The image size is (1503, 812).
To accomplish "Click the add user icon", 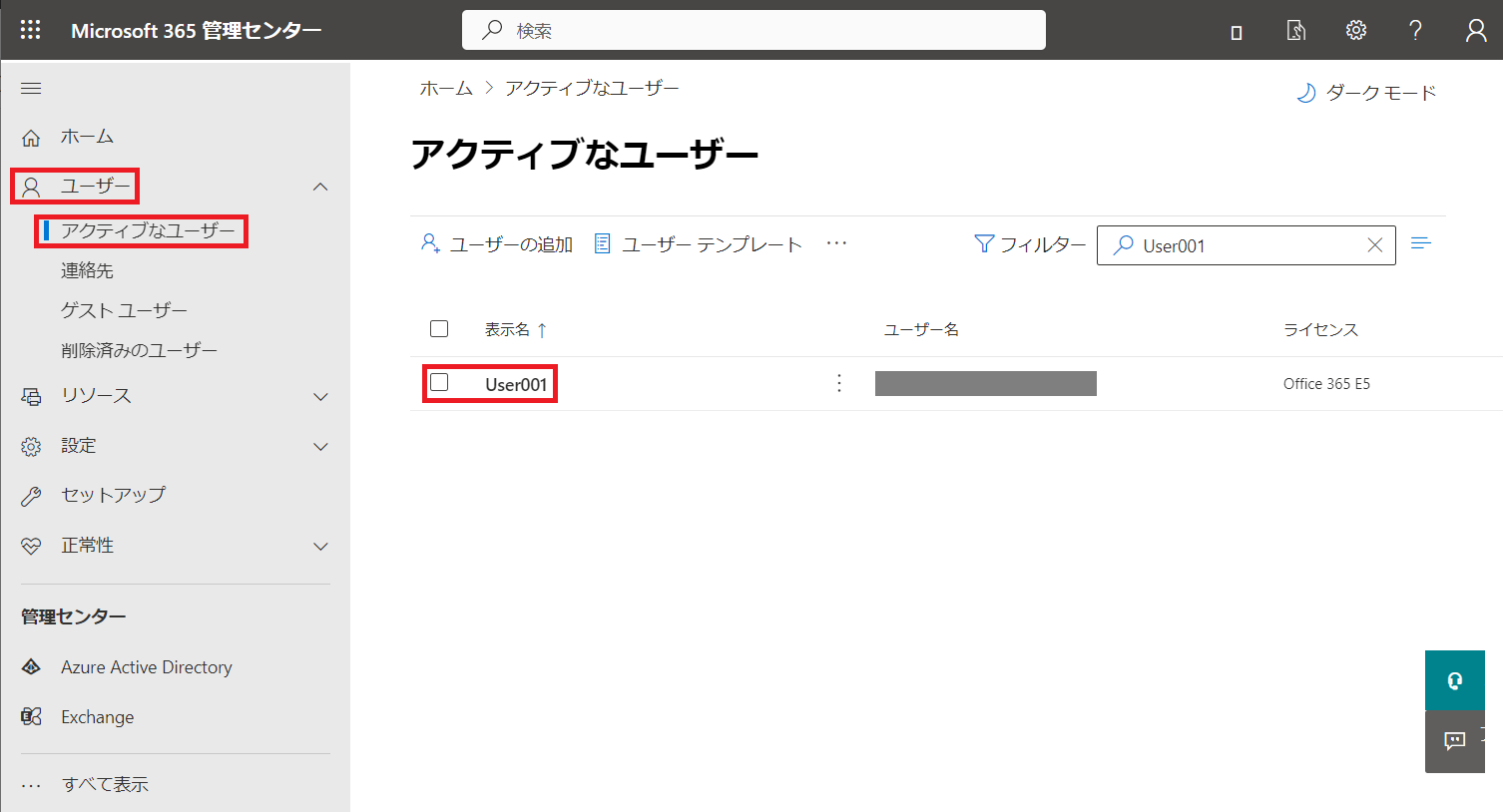I will (x=430, y=243).
